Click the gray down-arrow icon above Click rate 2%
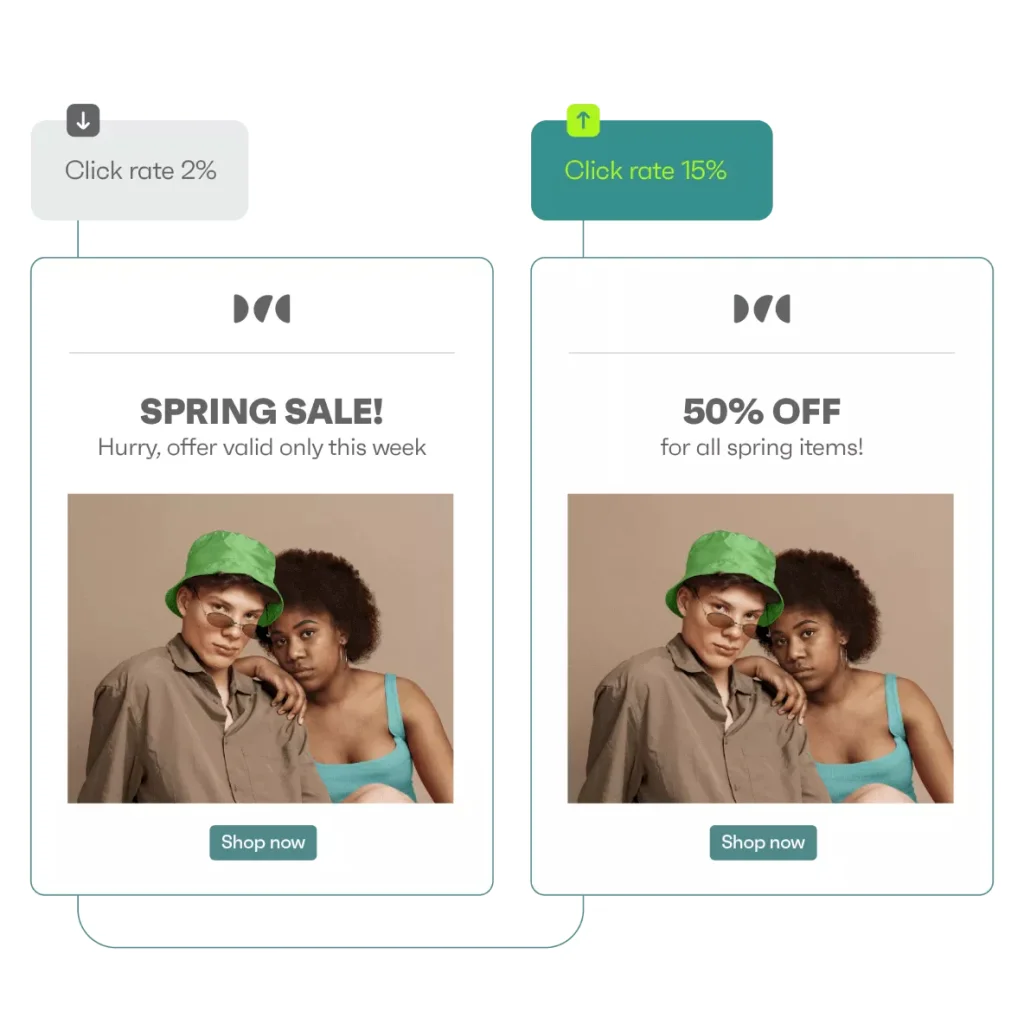1024x1024 pixels. (83, 121)
